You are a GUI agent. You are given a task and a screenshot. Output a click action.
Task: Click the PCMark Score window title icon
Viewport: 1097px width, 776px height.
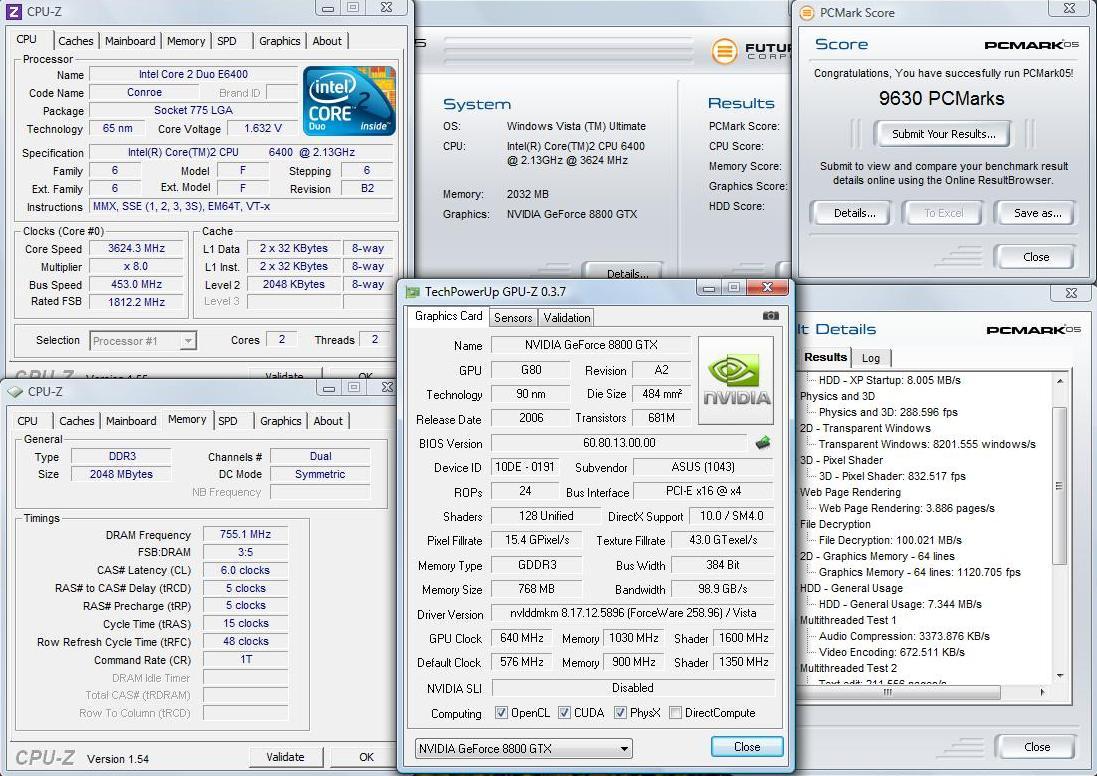point(807,13)
